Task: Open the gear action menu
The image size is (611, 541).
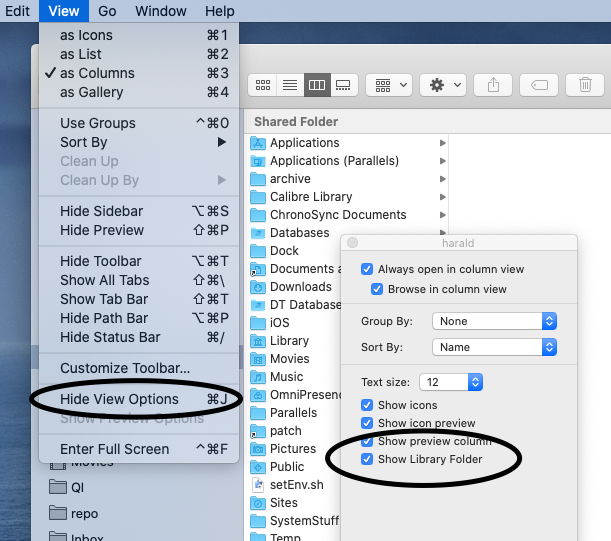Action: click(443, 85)
